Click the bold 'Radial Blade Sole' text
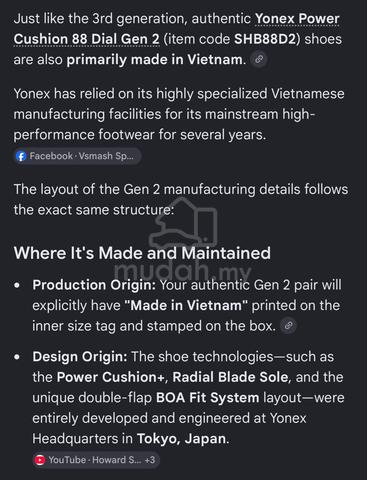Screen dimensions: 367x480 coord(230,377)
